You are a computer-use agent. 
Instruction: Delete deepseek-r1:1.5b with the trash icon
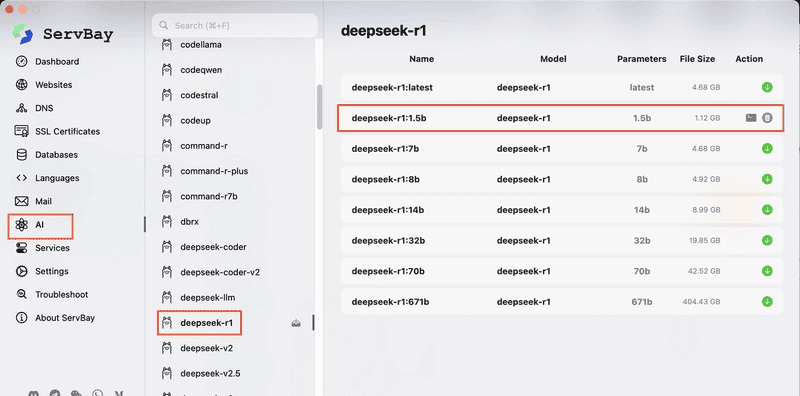(767, 118)
